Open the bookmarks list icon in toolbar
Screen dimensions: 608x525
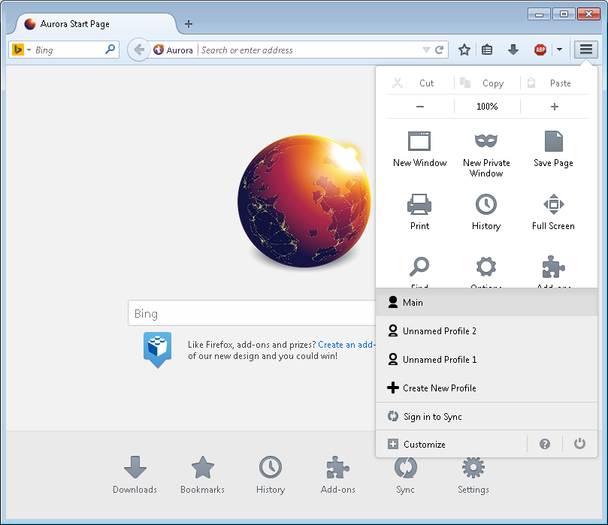tap(487, 50)
